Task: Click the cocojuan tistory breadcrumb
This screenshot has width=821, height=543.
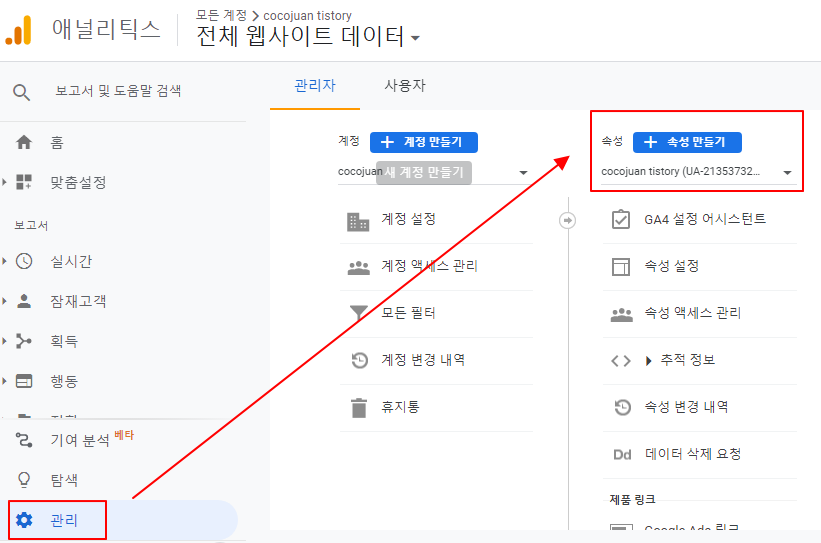Action: click(307, 16)
